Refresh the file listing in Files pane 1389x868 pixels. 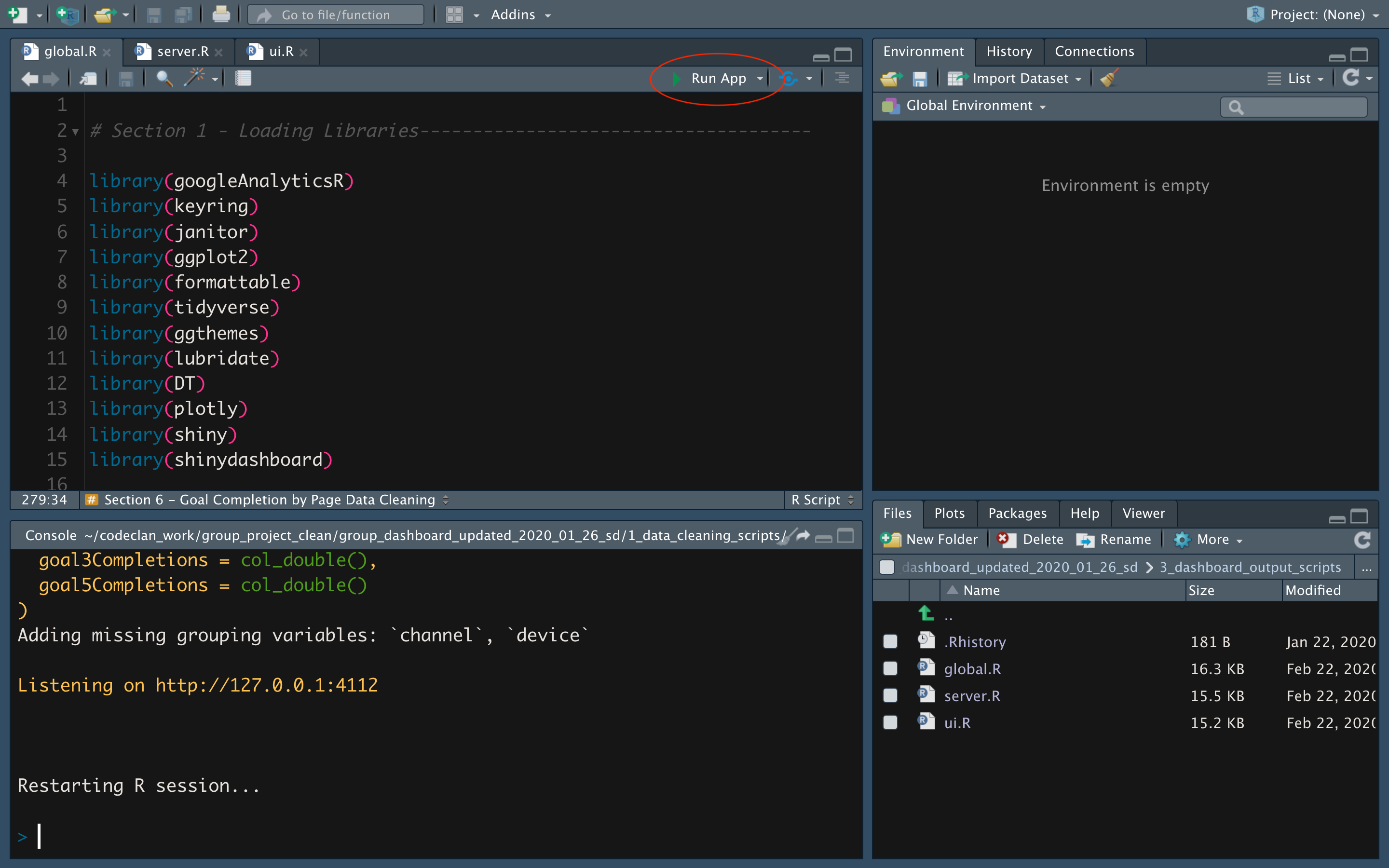point(1362,540)
